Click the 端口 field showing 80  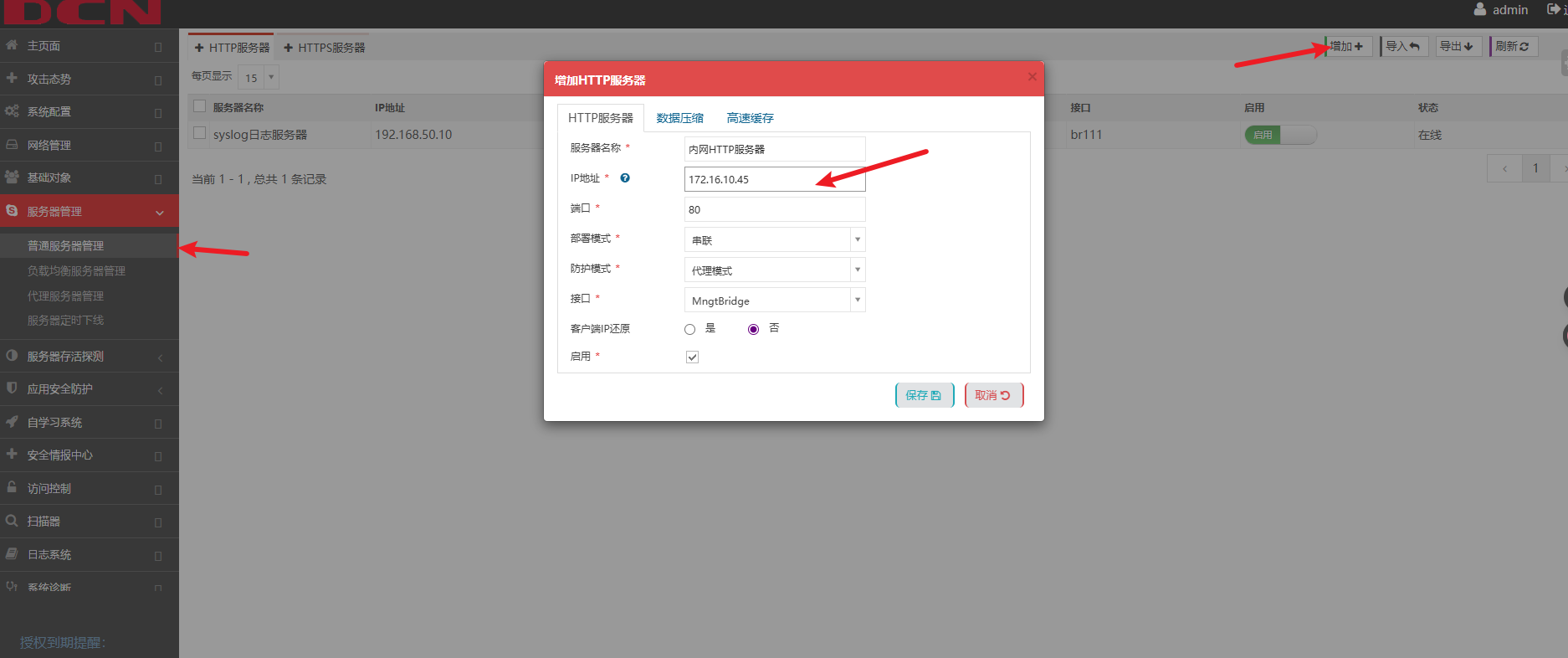click(x=775, y=209)
